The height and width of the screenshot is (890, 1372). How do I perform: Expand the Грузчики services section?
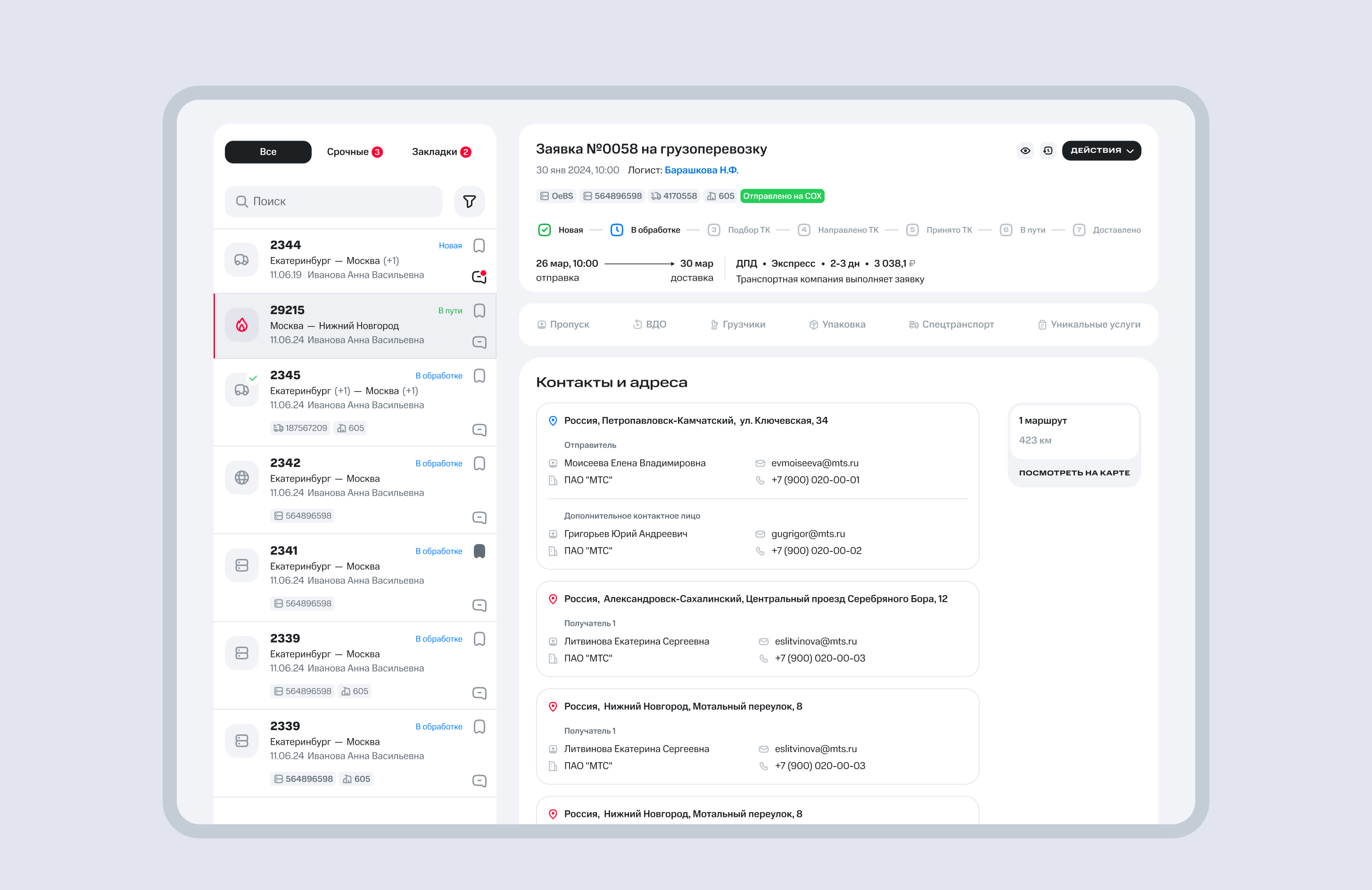click(x=737, y=324)
